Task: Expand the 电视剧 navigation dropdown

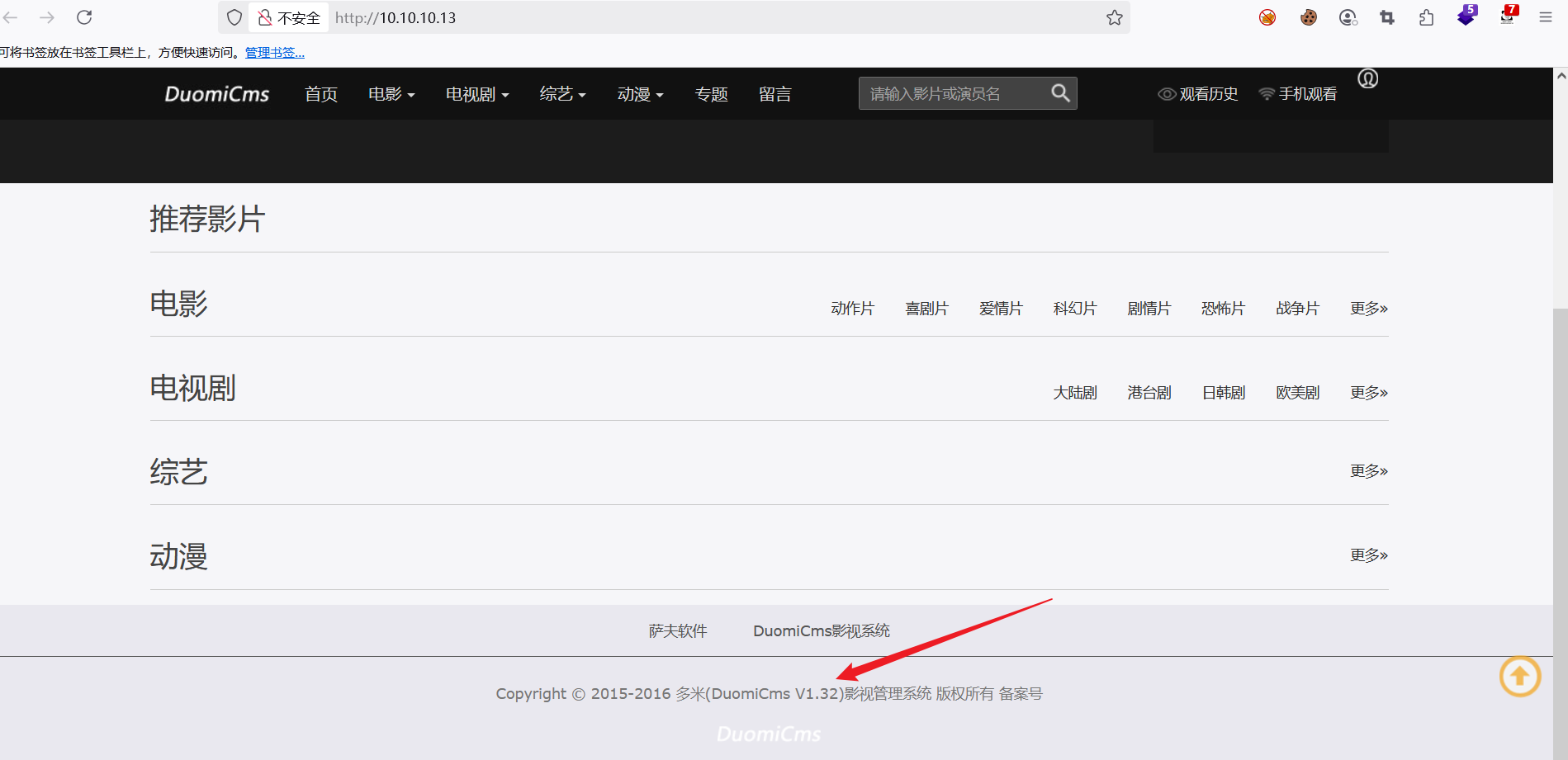Action: point(477,94)
